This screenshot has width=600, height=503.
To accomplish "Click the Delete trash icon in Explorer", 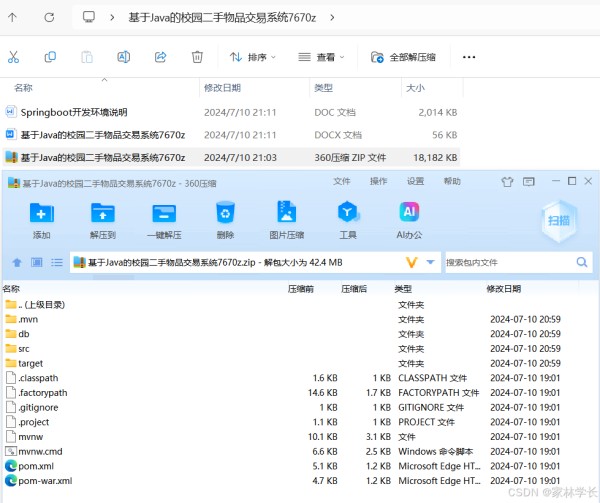I will pyautogui.click(x=197, y=57).
